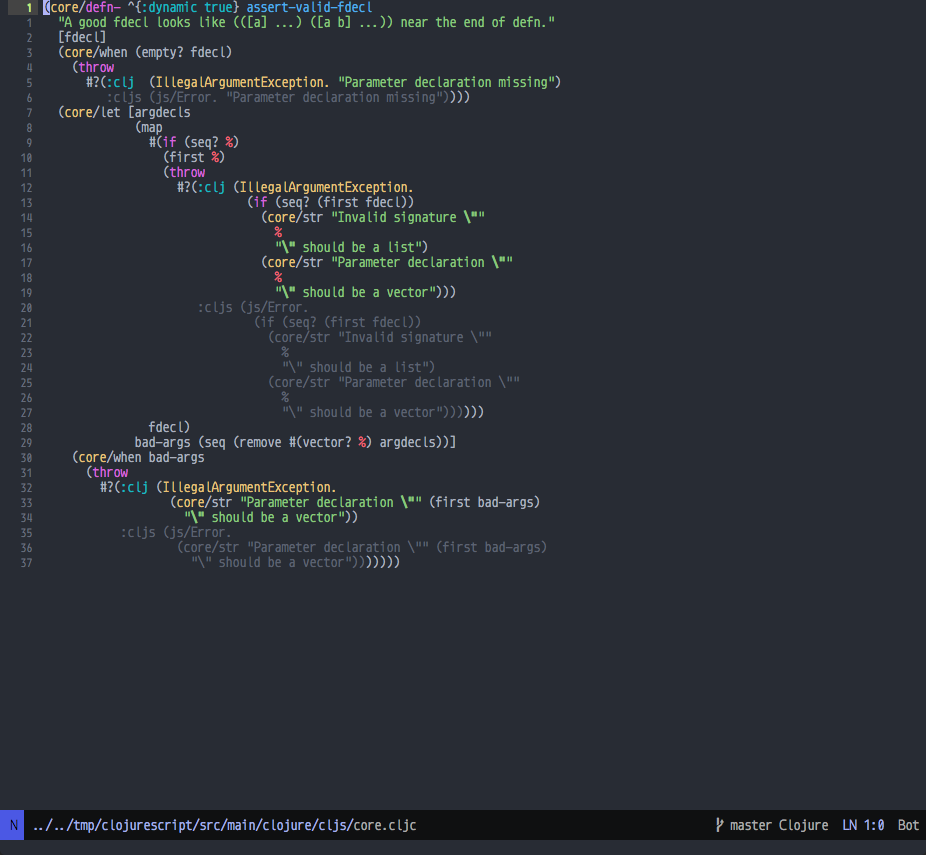Click "Invalid signature" string on line 14

point(407,217)
